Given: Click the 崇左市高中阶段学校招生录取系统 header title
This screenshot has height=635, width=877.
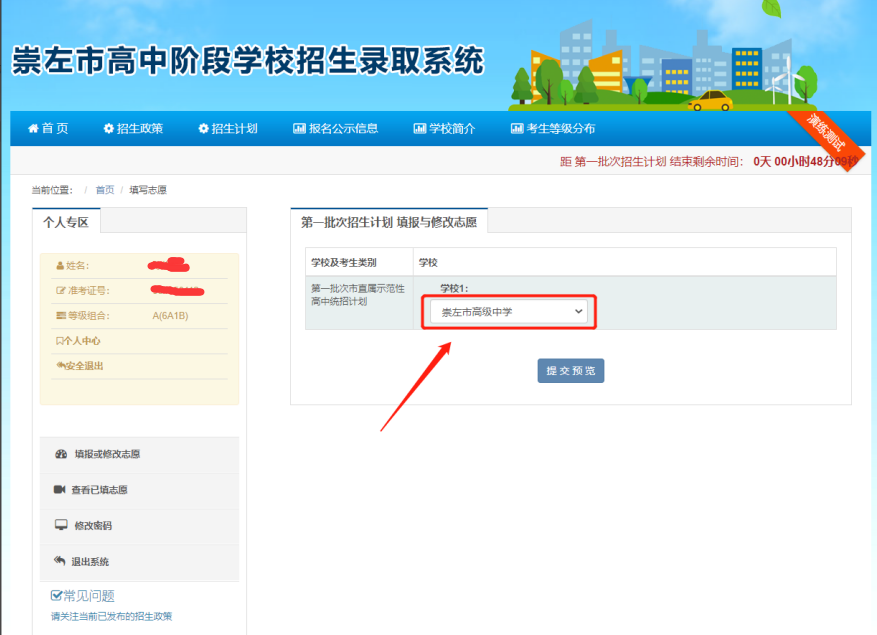Looking at the screenshot, I should (247, 62).
